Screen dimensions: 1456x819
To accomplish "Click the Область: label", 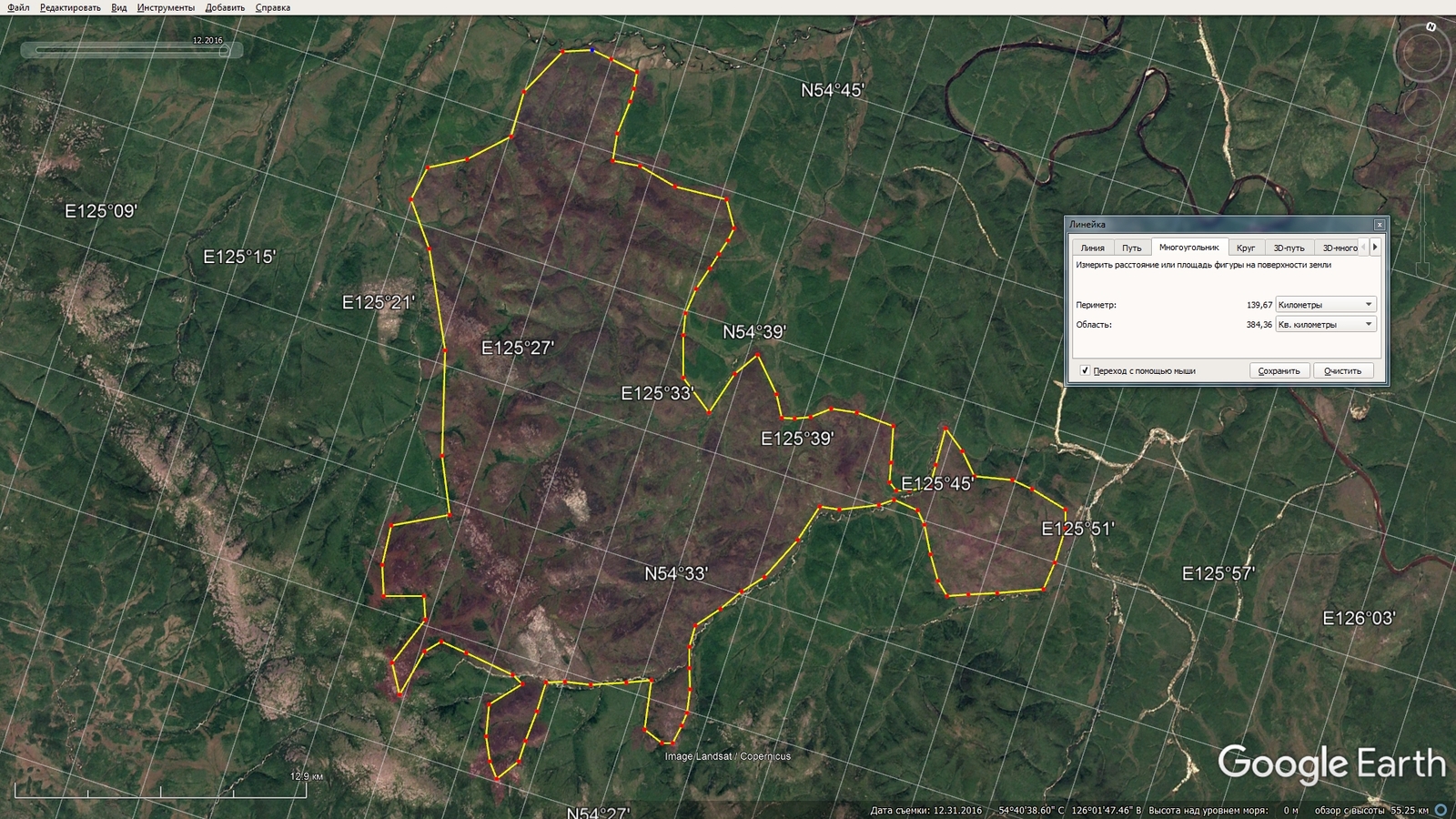I will point(1094,325).
